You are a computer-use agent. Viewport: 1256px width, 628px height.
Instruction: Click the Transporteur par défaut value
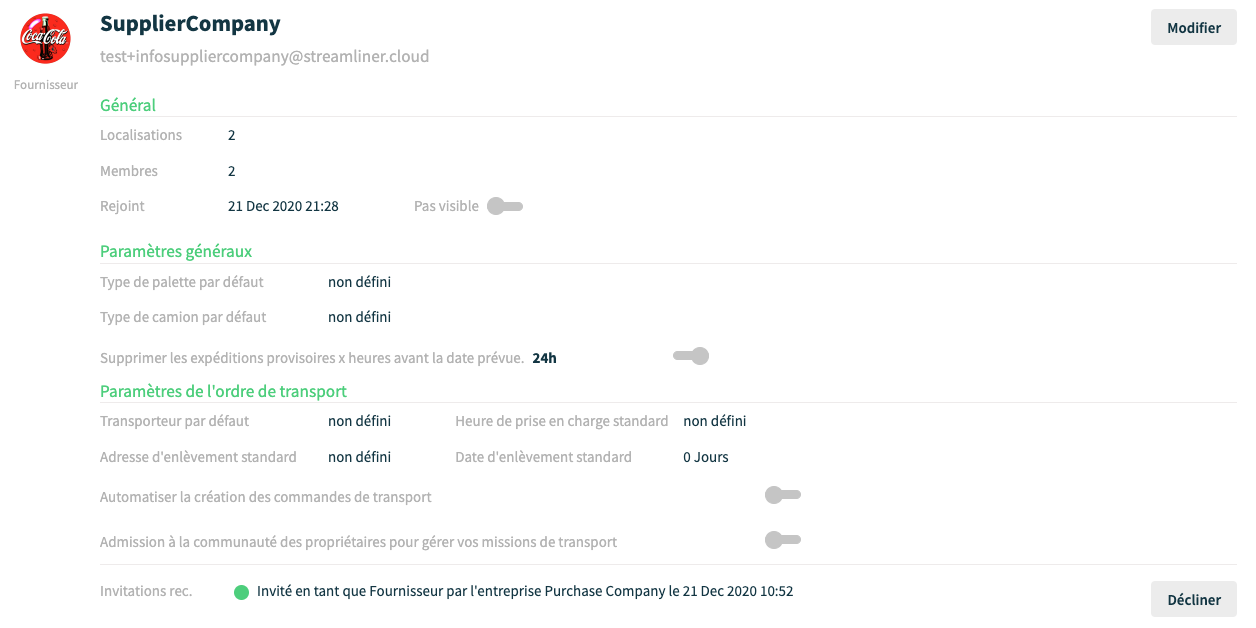pos(359,421)
